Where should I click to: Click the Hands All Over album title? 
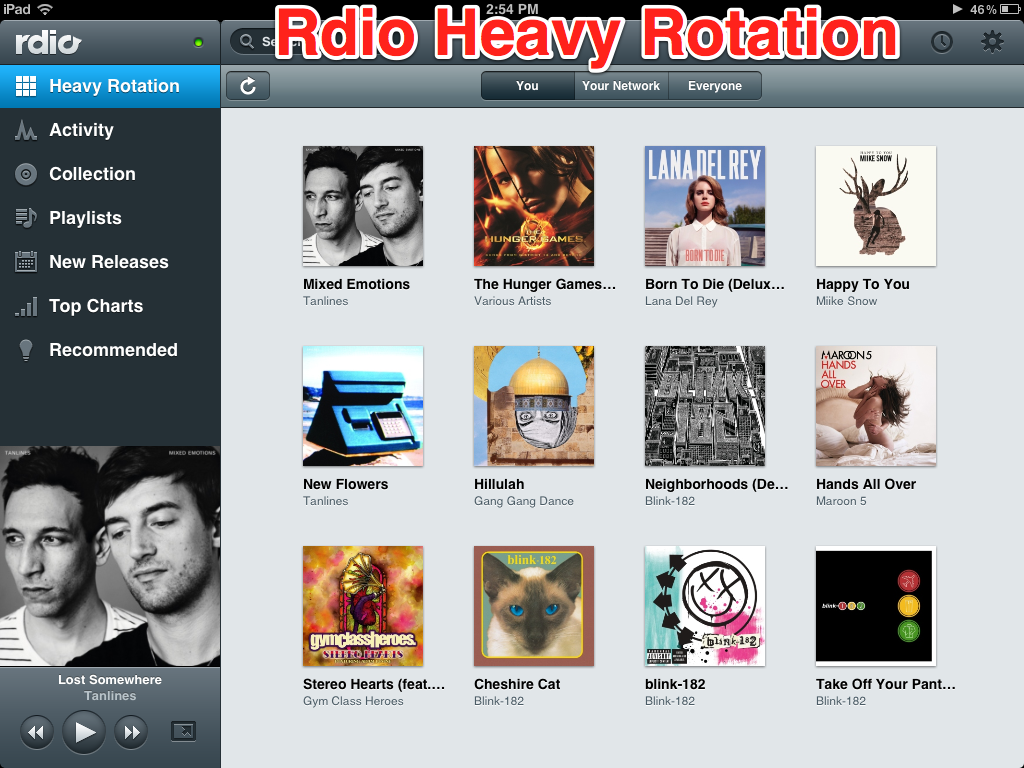[866, 484]
